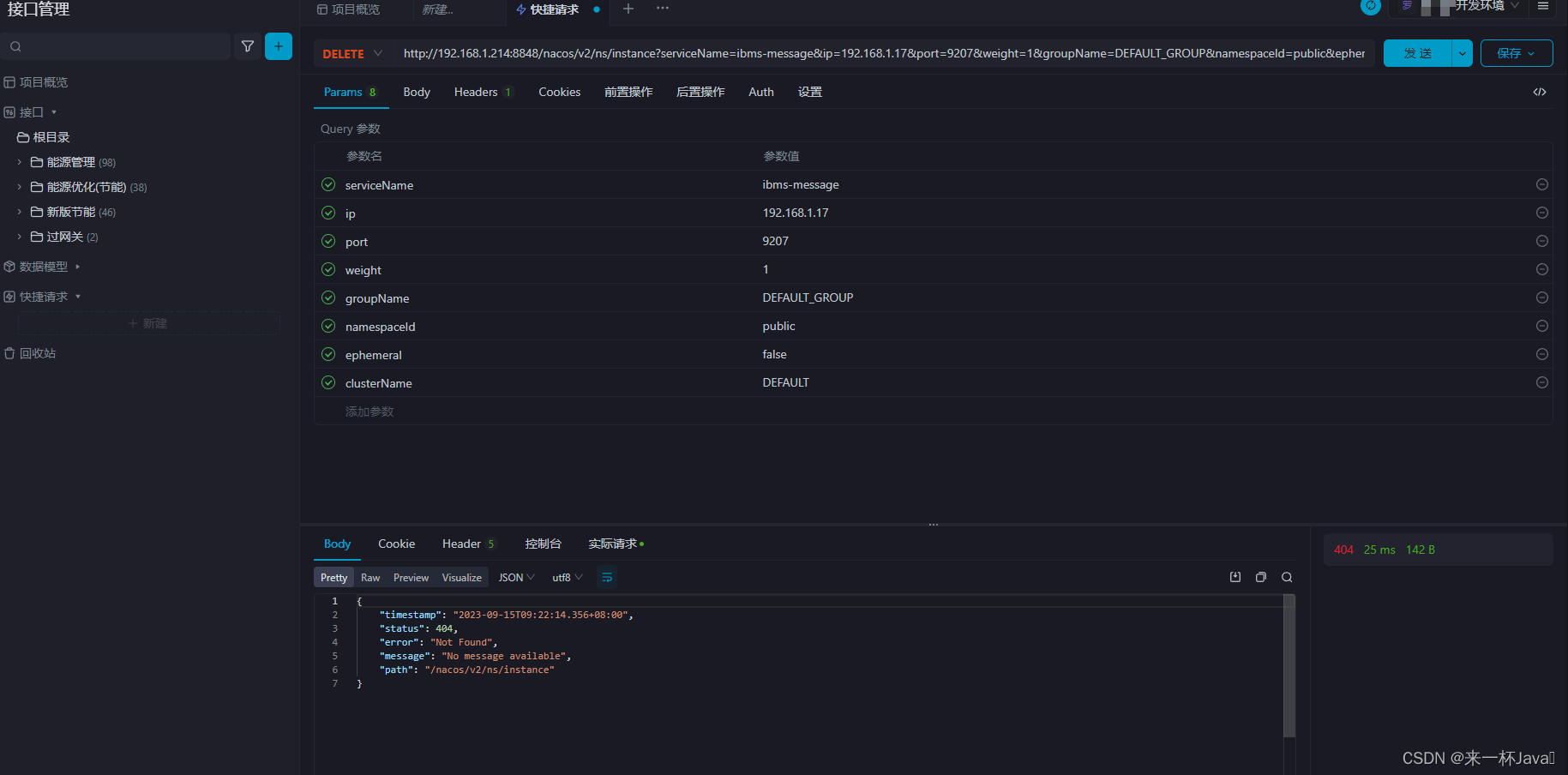Open the Cookies request tab

click(559, 92)
